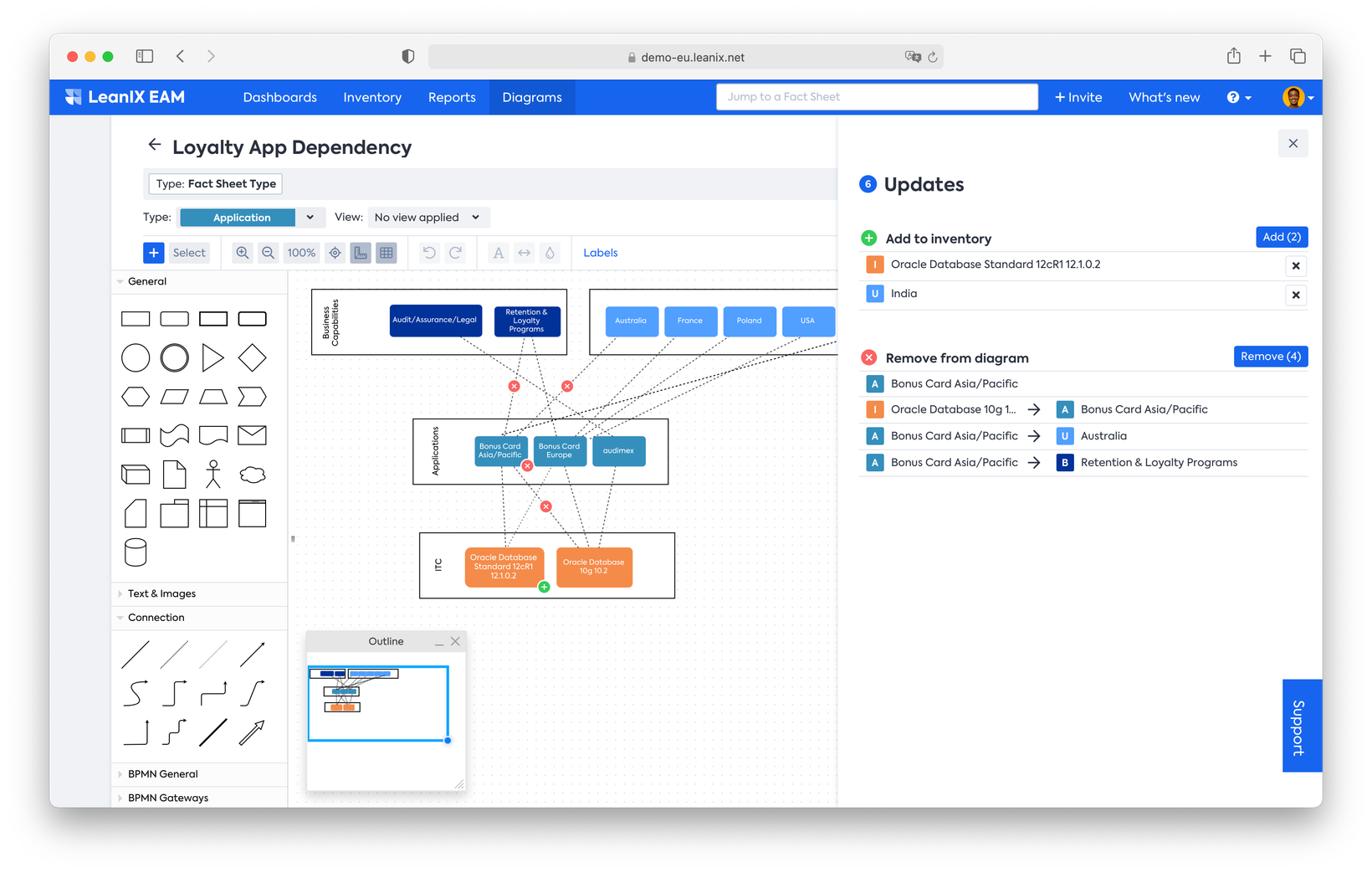The height and width of the screenshot is (873, 1372).
Task: Select the document page shape
Action: [x=174, y=475]
